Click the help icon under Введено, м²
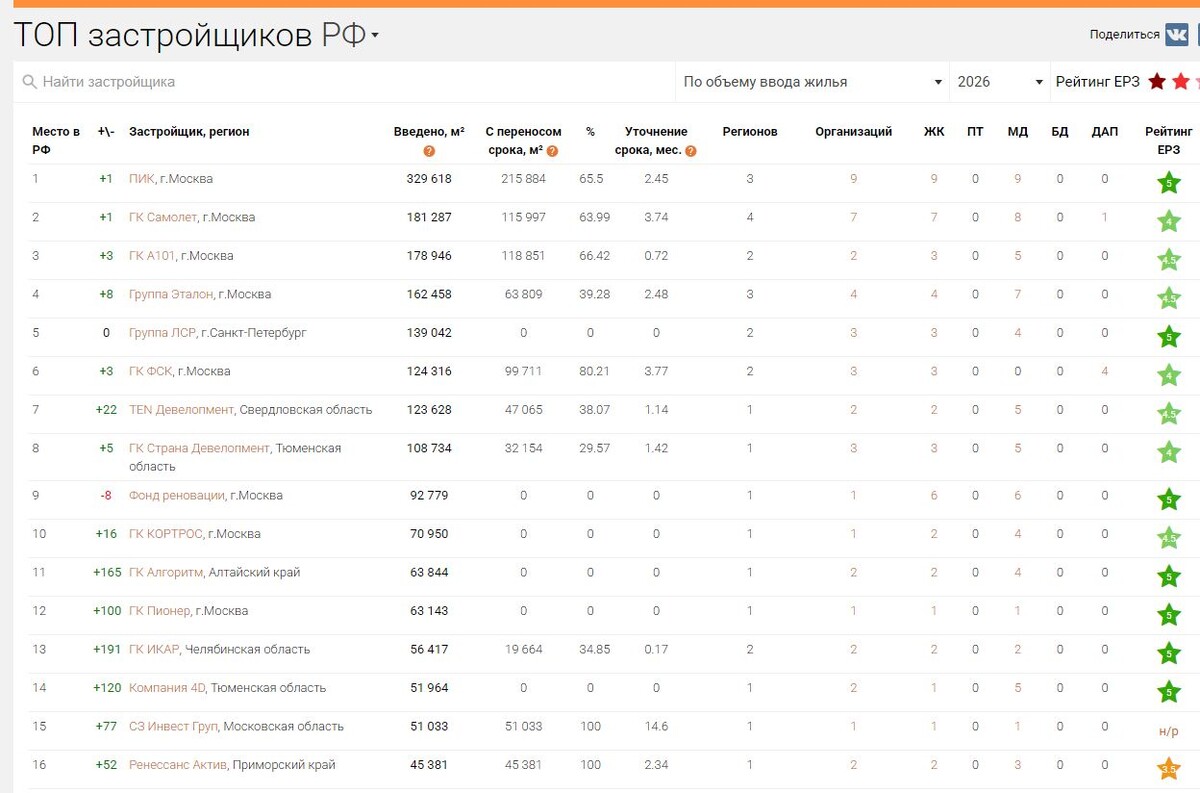The image size is (1200, 793). click(429, 151)
